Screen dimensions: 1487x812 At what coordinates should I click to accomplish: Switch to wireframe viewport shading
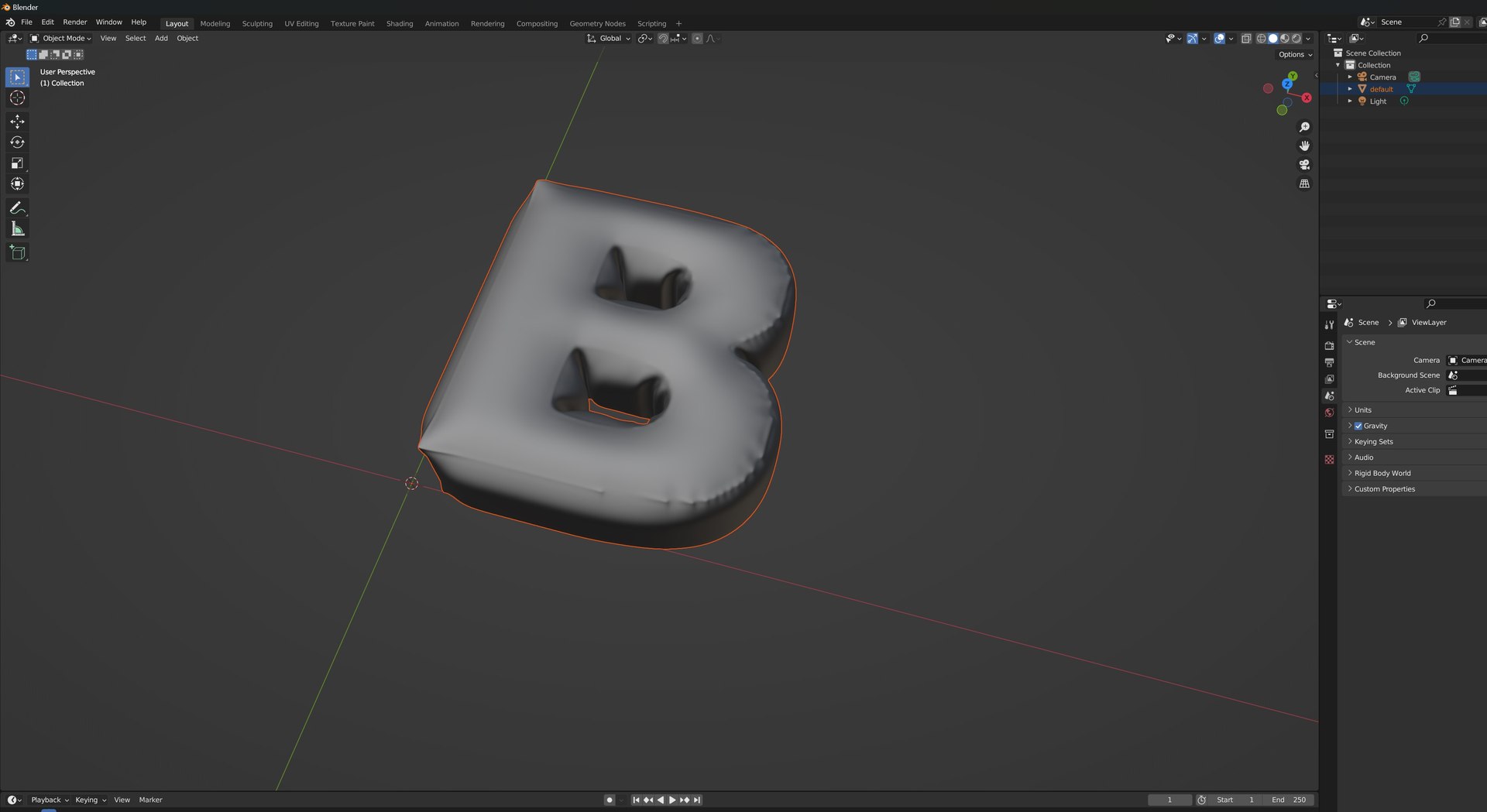[x=1261, y=39]
